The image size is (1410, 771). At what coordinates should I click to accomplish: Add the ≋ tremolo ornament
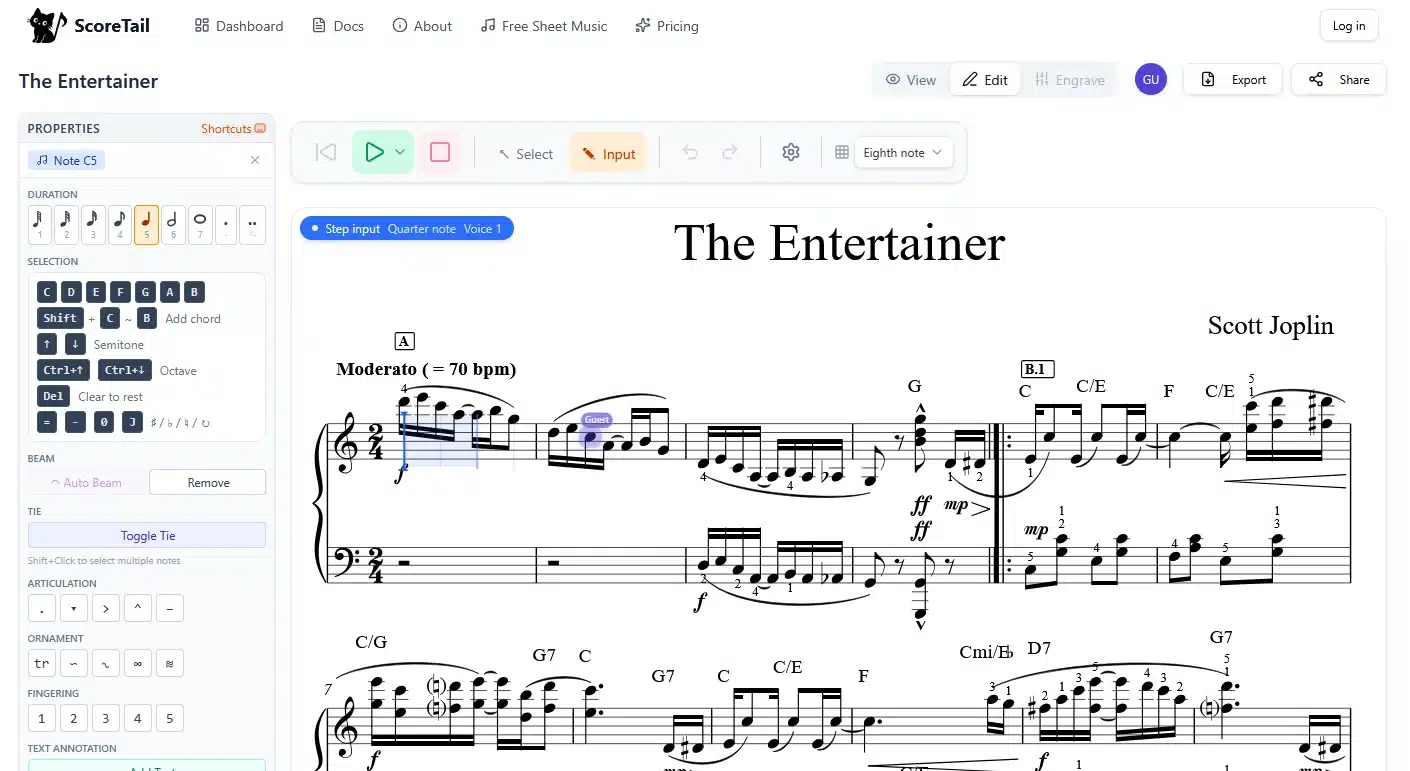(169, 663)
